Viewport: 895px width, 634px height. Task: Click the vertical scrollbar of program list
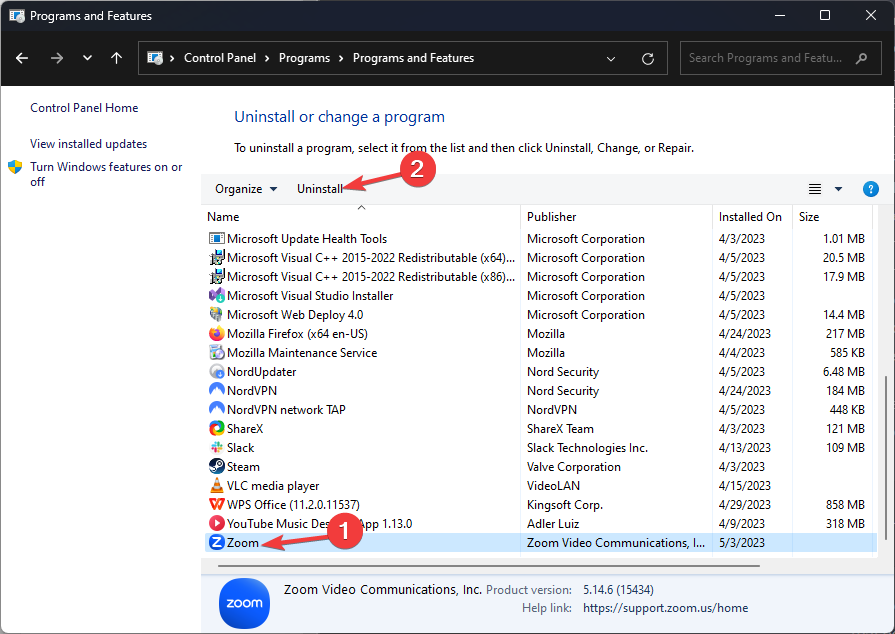[x=885, y=458]
